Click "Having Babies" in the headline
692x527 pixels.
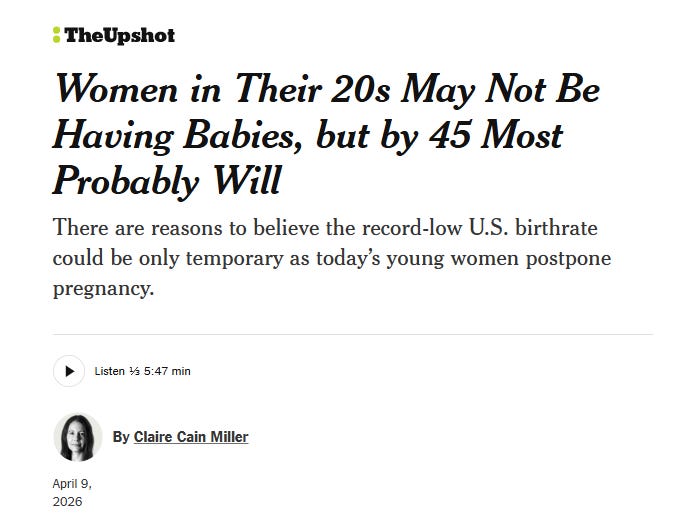click(174, 136)
